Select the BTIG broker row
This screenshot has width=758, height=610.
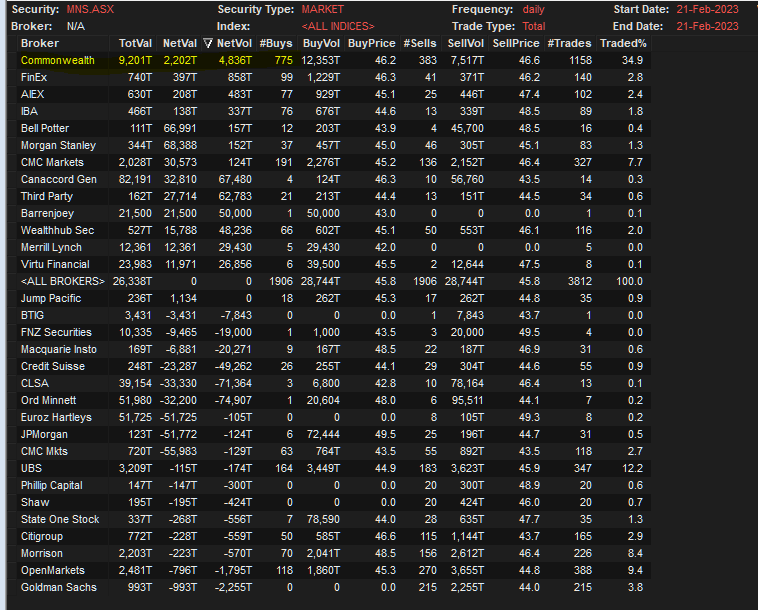(x=334, y=315)
